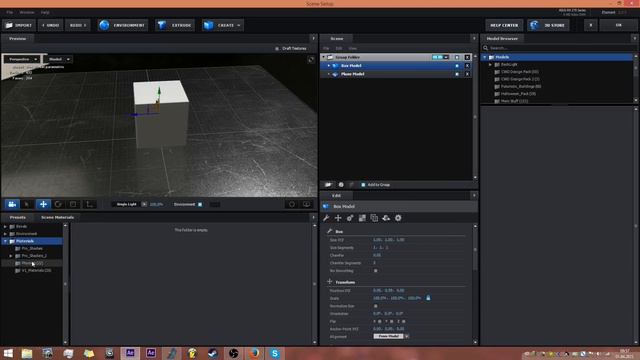Open the group number dropdown on Group Folder
Image resolution: width=640 pixels, height=360 pixels.
point(446,58)
